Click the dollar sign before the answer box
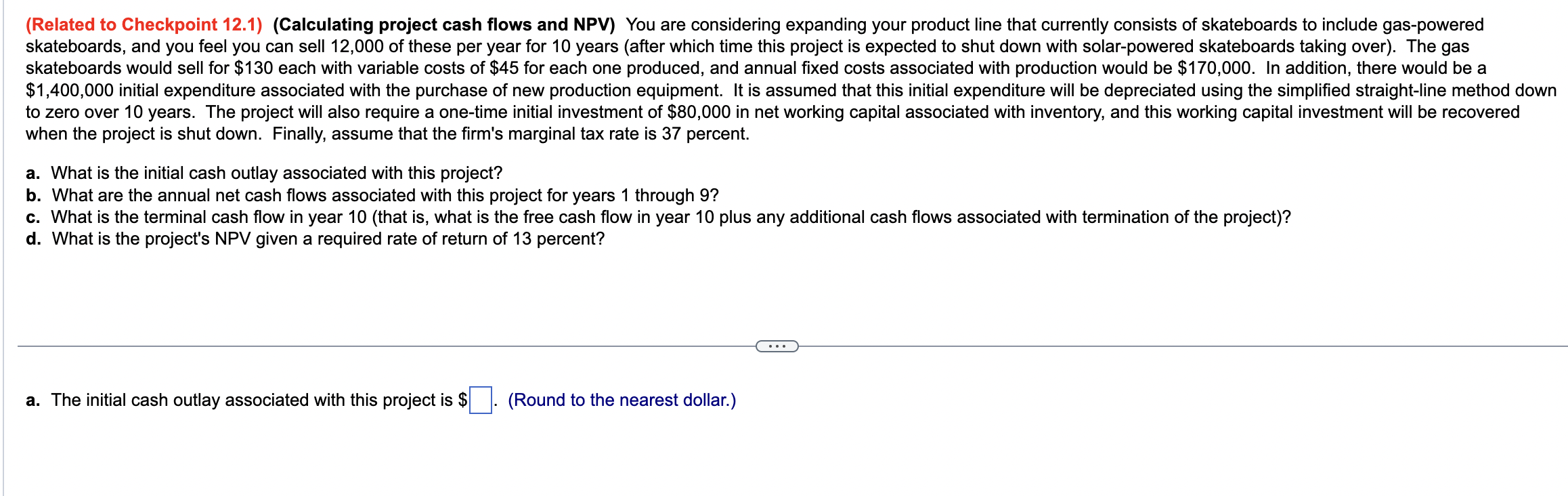The width and height of the screenshot is (1568, 496). click(462, 400)
